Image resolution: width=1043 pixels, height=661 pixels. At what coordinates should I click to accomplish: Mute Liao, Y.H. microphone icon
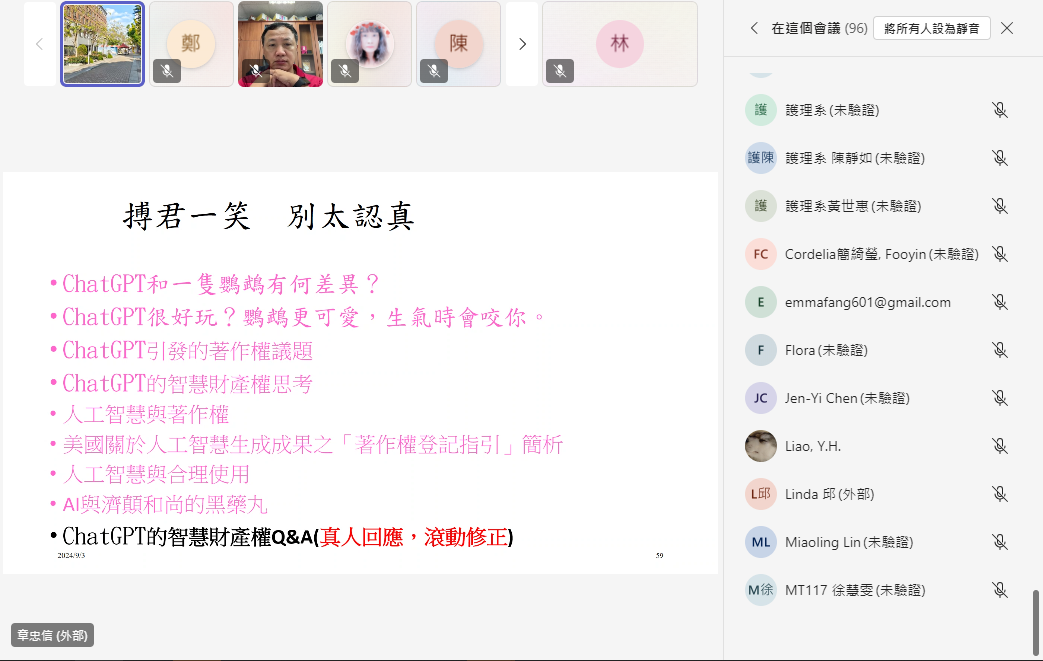pos(999,446)
